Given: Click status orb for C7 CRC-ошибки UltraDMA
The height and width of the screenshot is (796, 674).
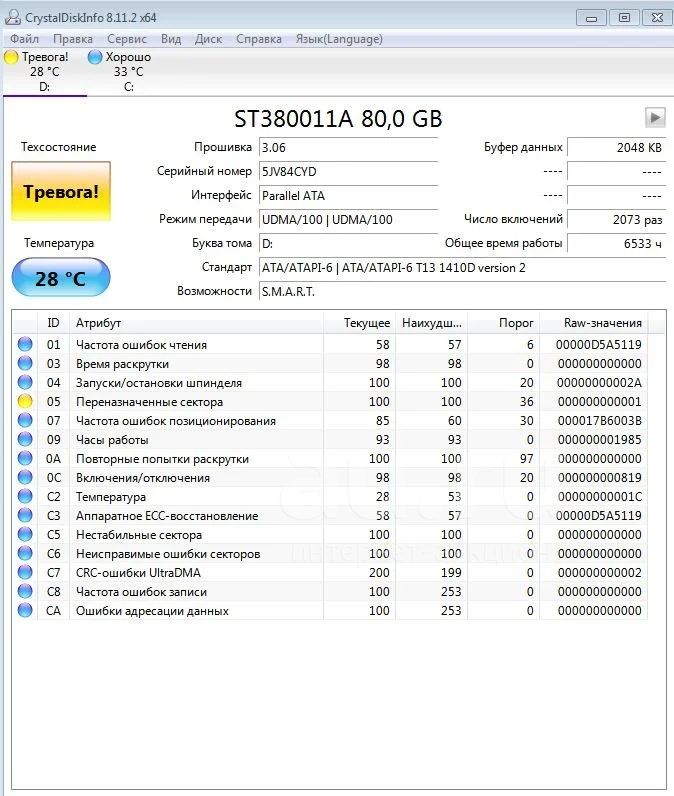Looking at the screenshot, I should 25,573.
